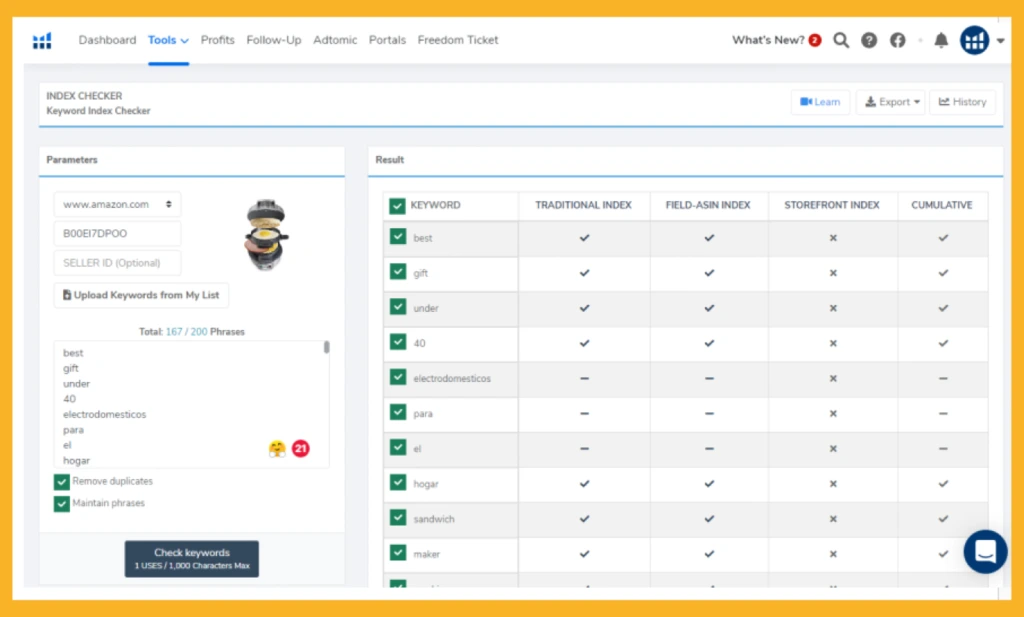Click the Helium 10 logo icon
The width and height of the screenshot is (1024, 617).
pyautogui.click(x=42, y=41)
